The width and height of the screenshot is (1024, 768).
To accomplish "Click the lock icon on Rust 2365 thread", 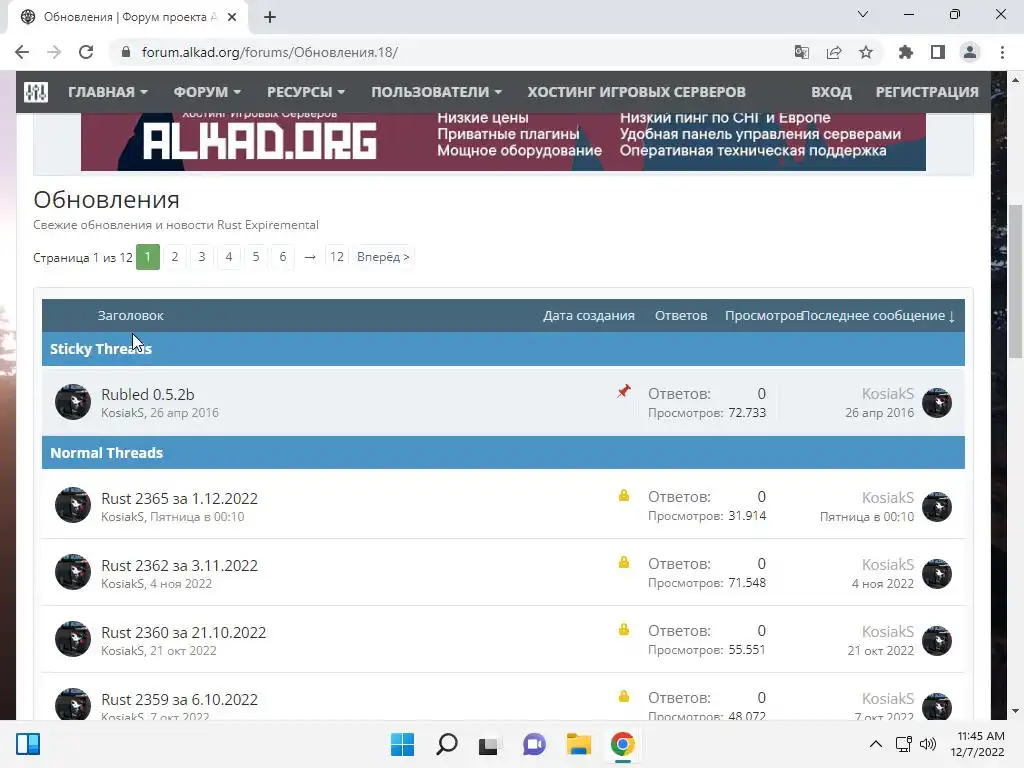I will [x=624, y=495].
